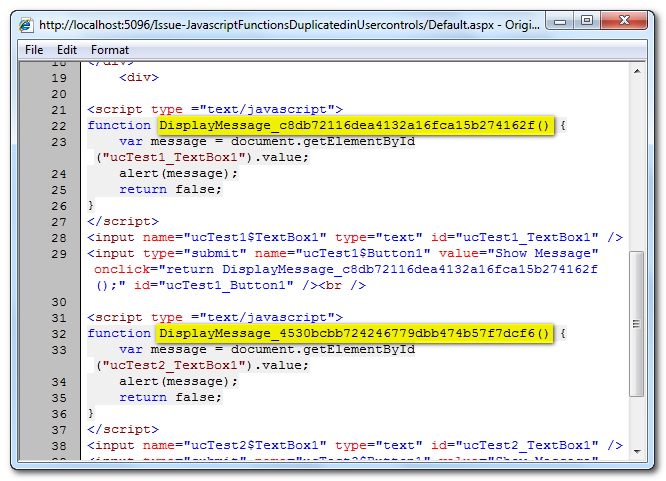Click the vertical scrollbar thumb
Image resolution: width=666 pixels, height=481 pixels.
(637, 322)
